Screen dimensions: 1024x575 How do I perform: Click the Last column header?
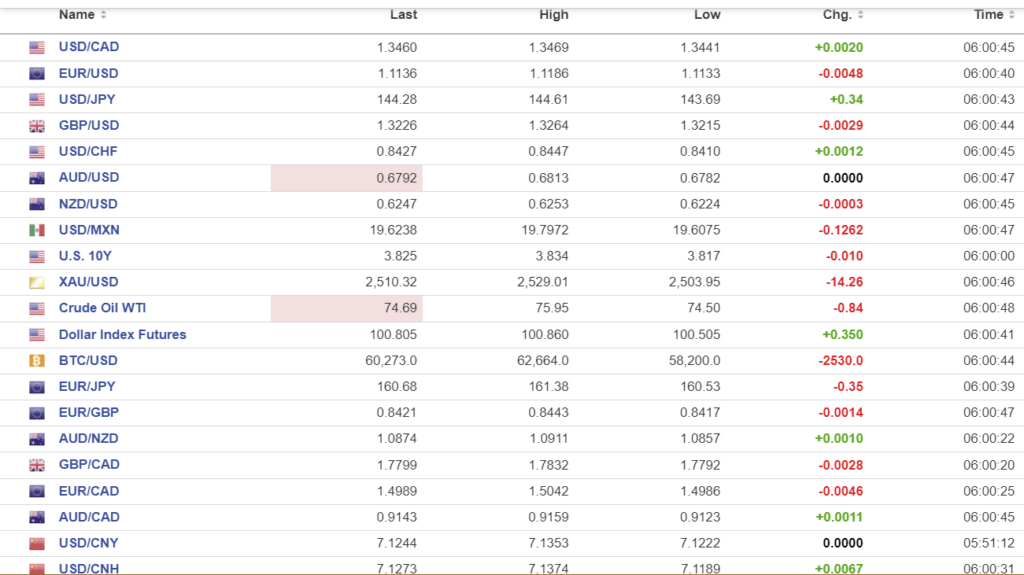point(404,15)
